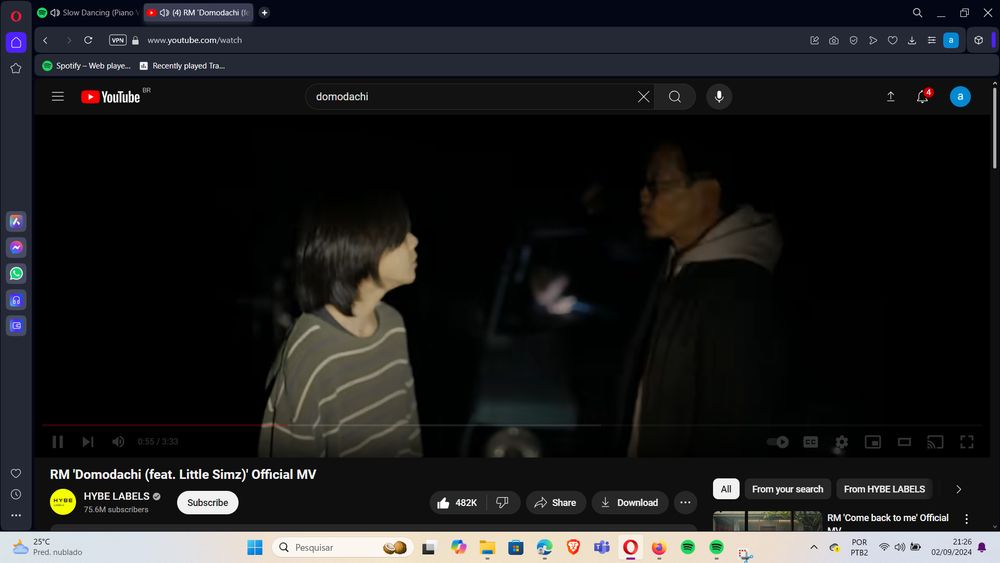The height and width of the screenshot is (563, 1000).
Task: Subscribe to HYBE LABELS channel
Action: [x=207, y=502]
